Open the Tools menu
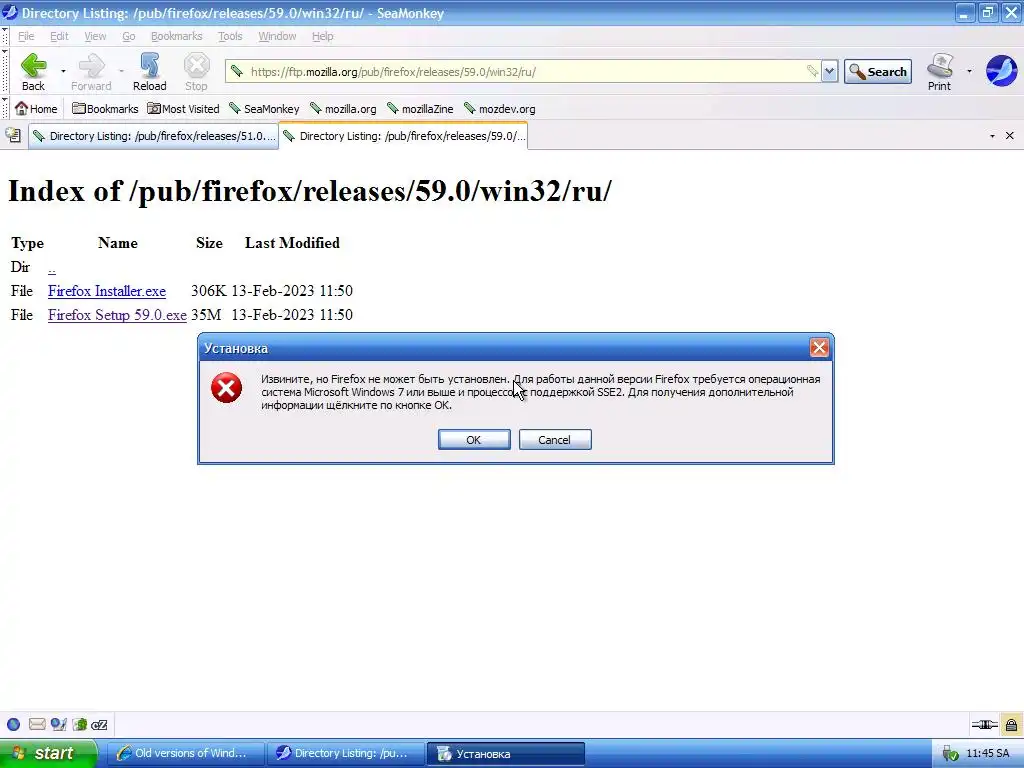Viewport: 1024px width, 768px height. [x=230, y=36]
